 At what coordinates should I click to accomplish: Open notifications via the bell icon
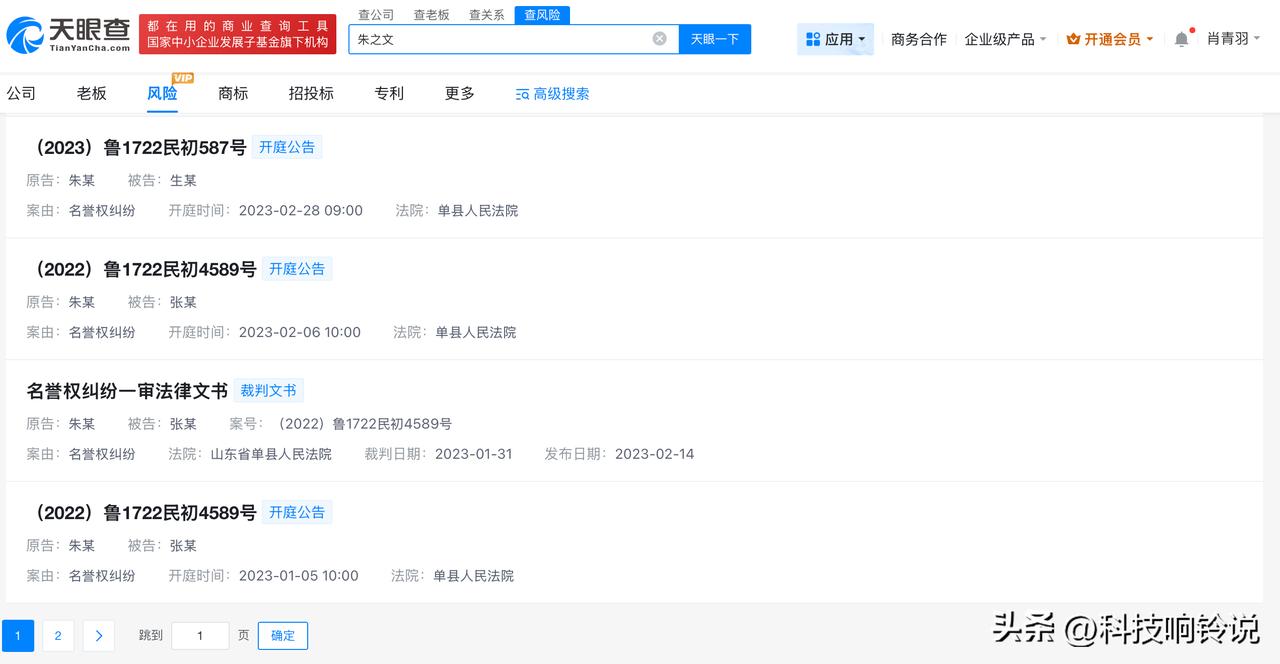tap(1181, 38)
